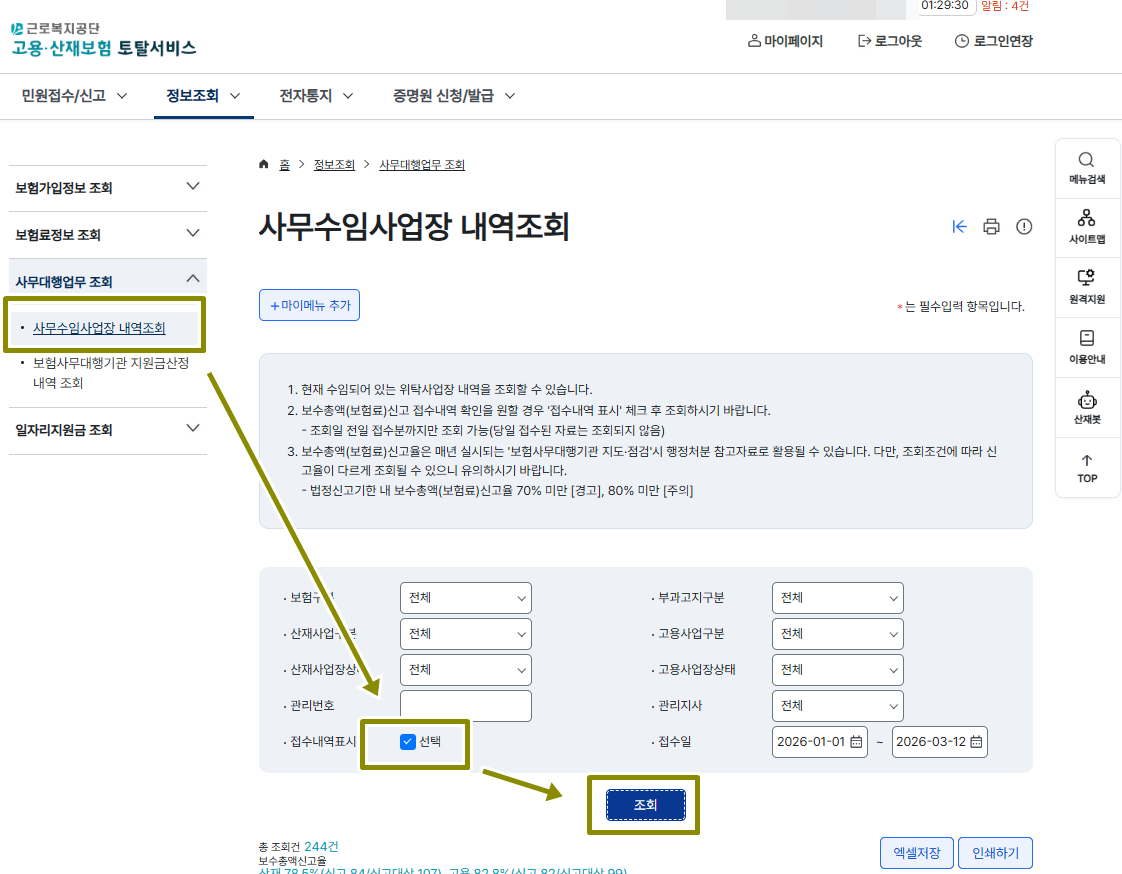Open the 관리지사 dropdown
The image size is (1122, 874).
837,706
